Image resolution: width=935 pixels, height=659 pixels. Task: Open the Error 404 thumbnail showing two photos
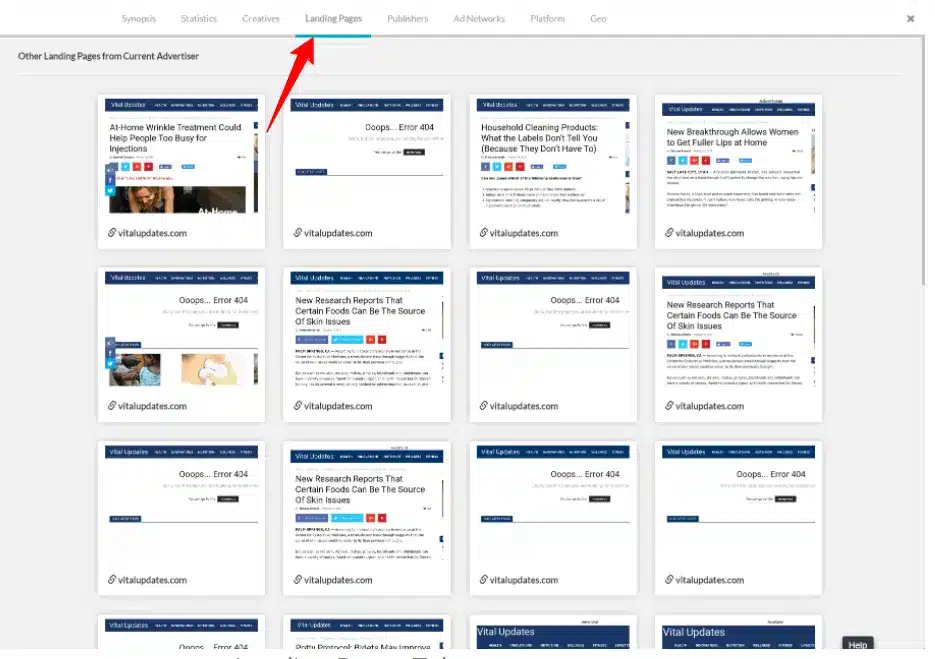click(x=181, y=329)
